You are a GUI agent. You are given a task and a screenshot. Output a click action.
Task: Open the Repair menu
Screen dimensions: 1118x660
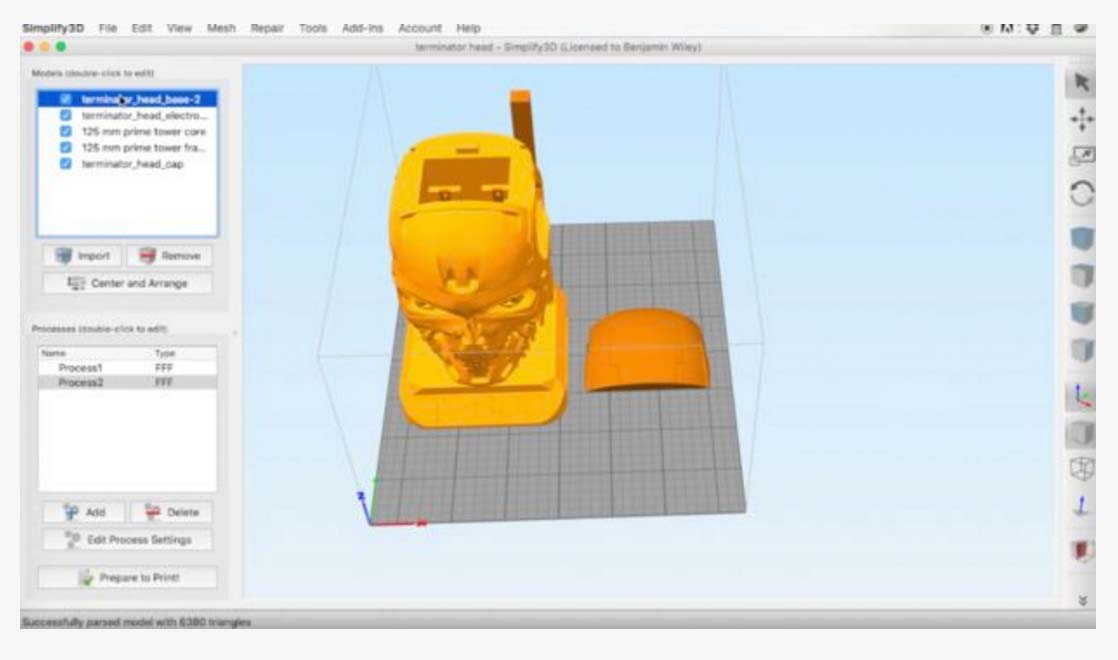(267, 29)
